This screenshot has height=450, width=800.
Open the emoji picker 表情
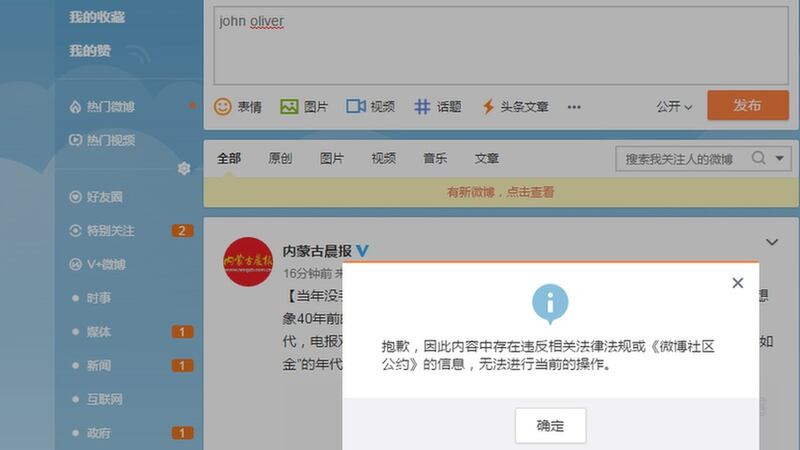pos(238,107)
